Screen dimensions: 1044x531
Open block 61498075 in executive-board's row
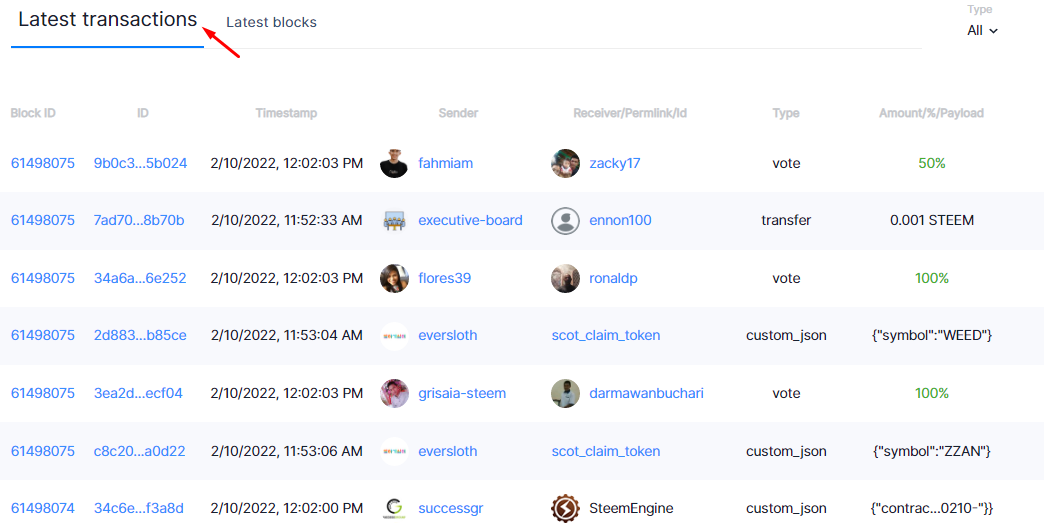(43, 220)
